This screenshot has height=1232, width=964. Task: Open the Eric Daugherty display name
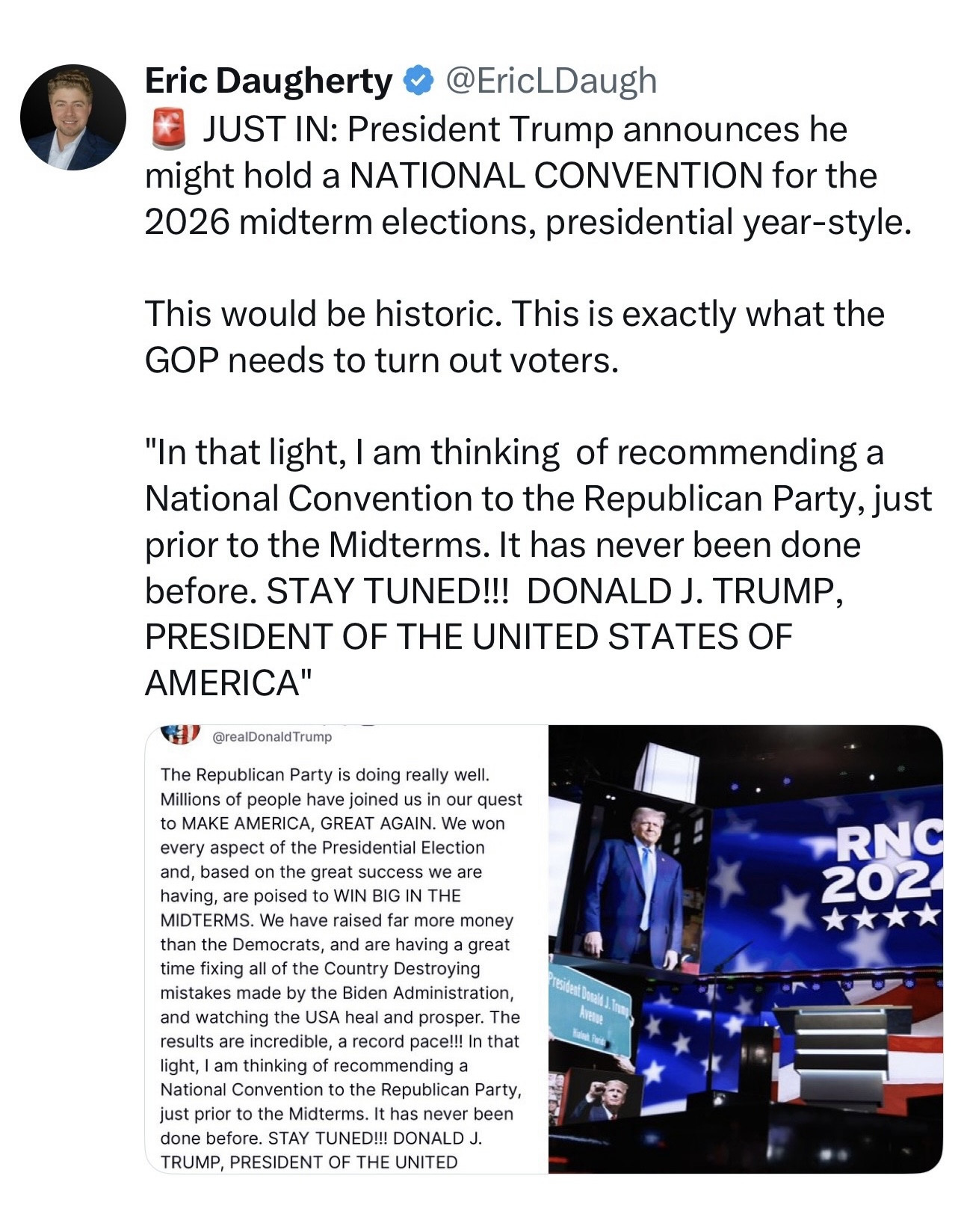point(268,81)
